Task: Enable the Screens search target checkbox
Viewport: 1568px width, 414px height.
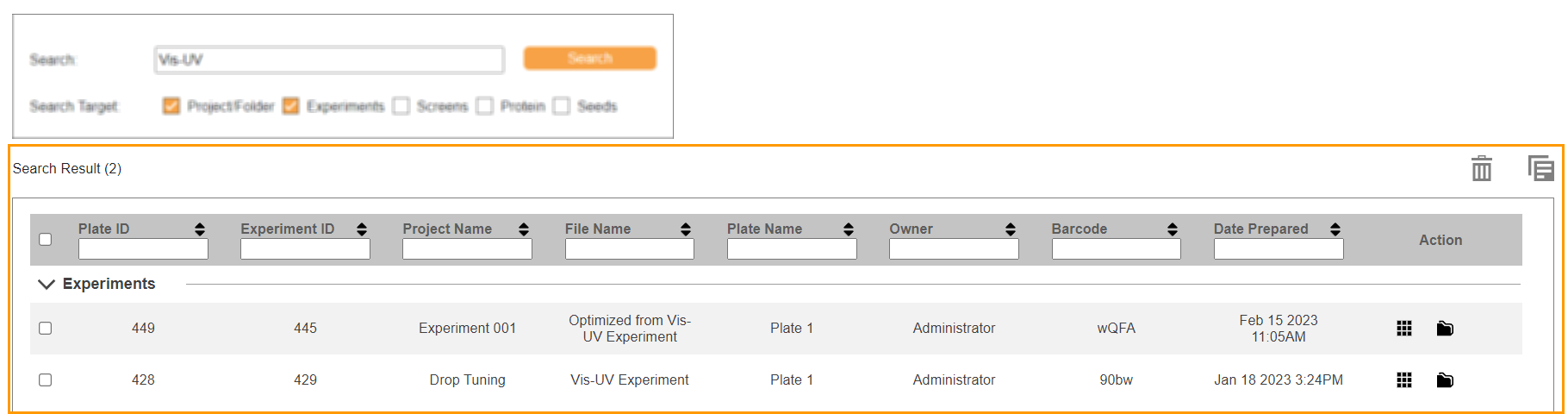Action: click(x=401, y=106)
